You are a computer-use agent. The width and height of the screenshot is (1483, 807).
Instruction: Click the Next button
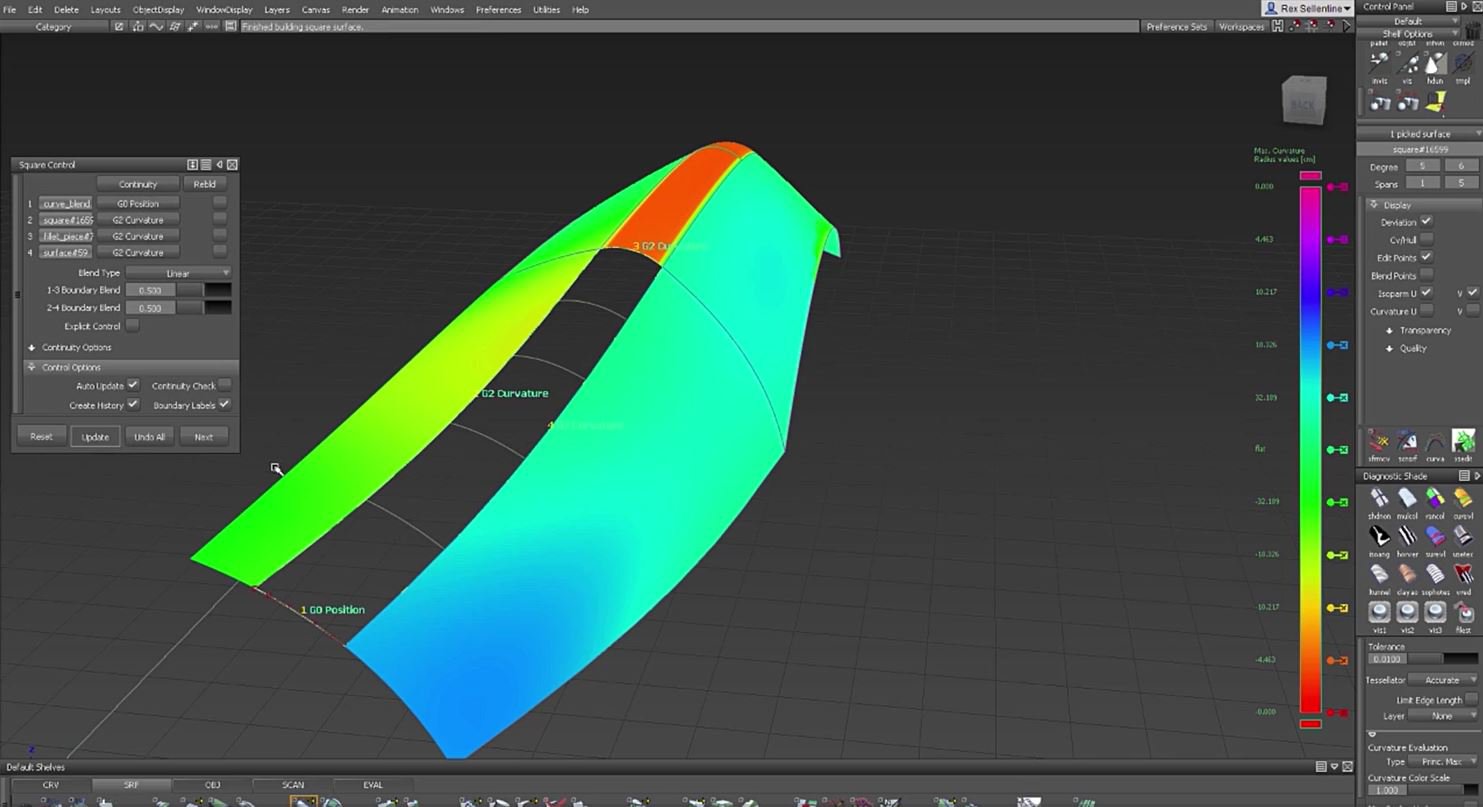(x=203, y=437)
